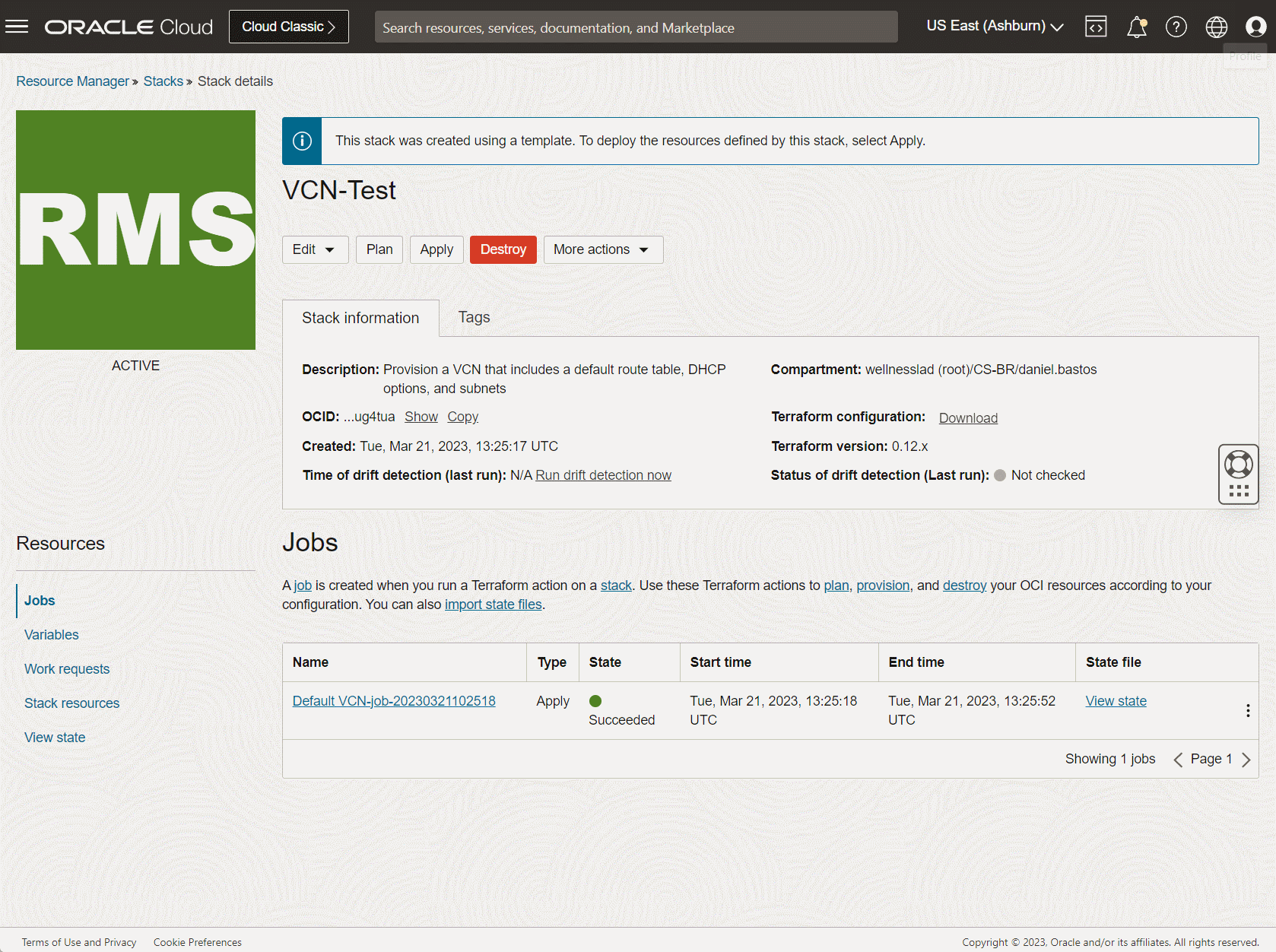Open the US East (Ashburn) region selector
1276x952 pixels.
tap(995, 26)
